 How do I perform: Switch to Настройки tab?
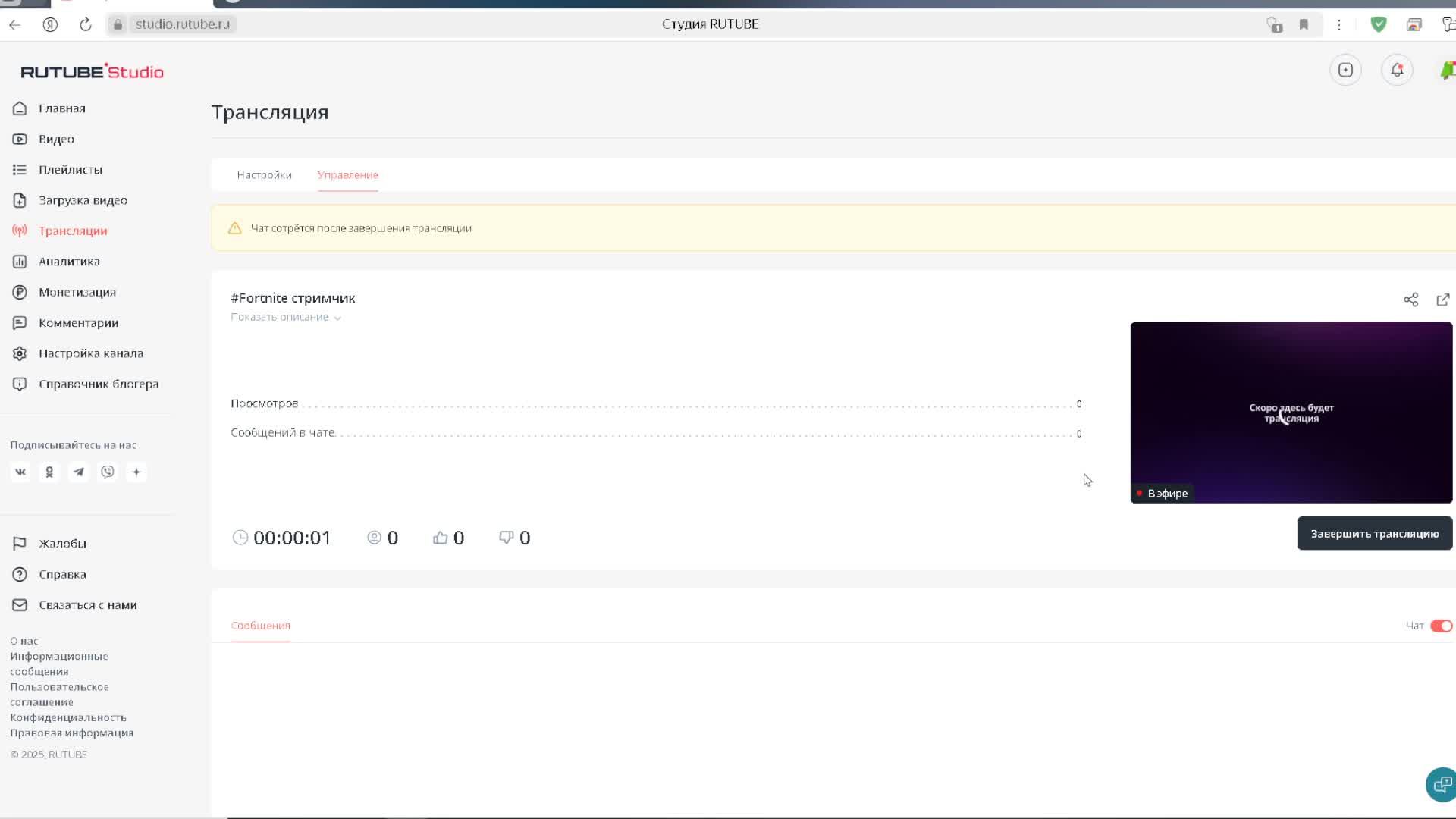264,175
